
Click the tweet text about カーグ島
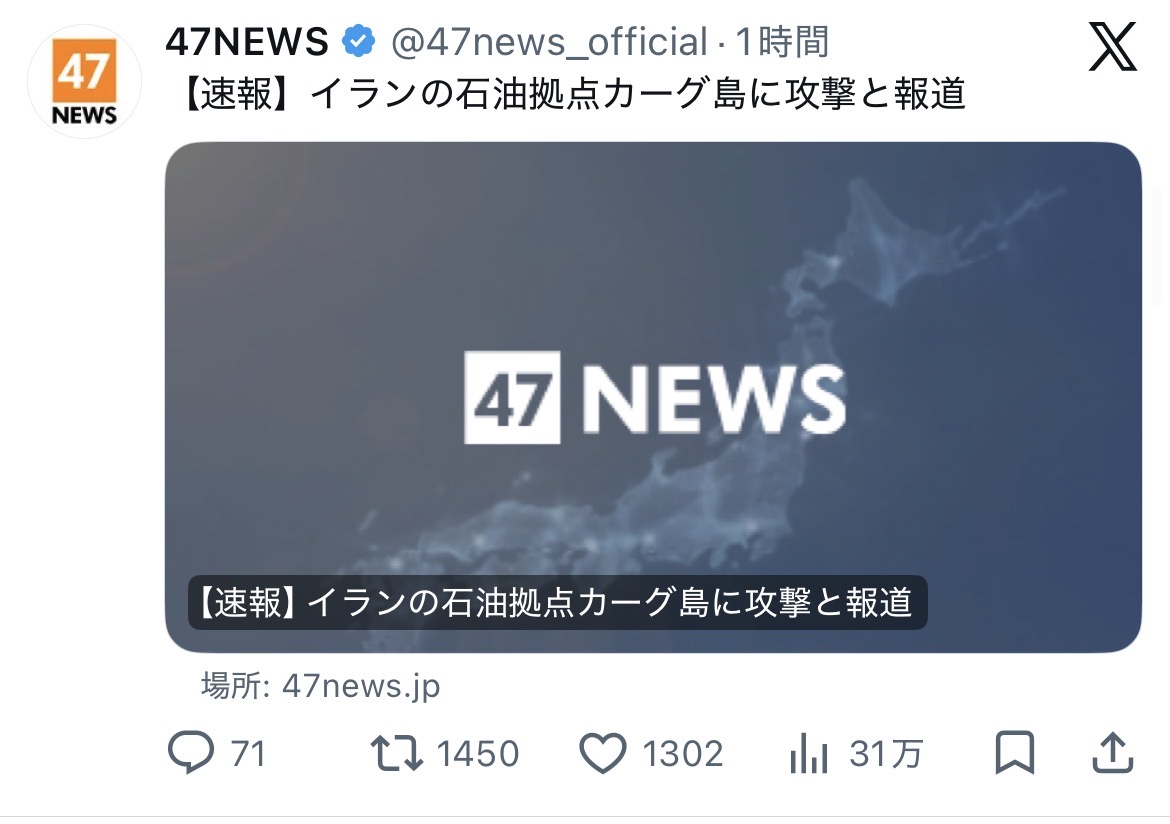pyautogui.click(x=573, y=94)
